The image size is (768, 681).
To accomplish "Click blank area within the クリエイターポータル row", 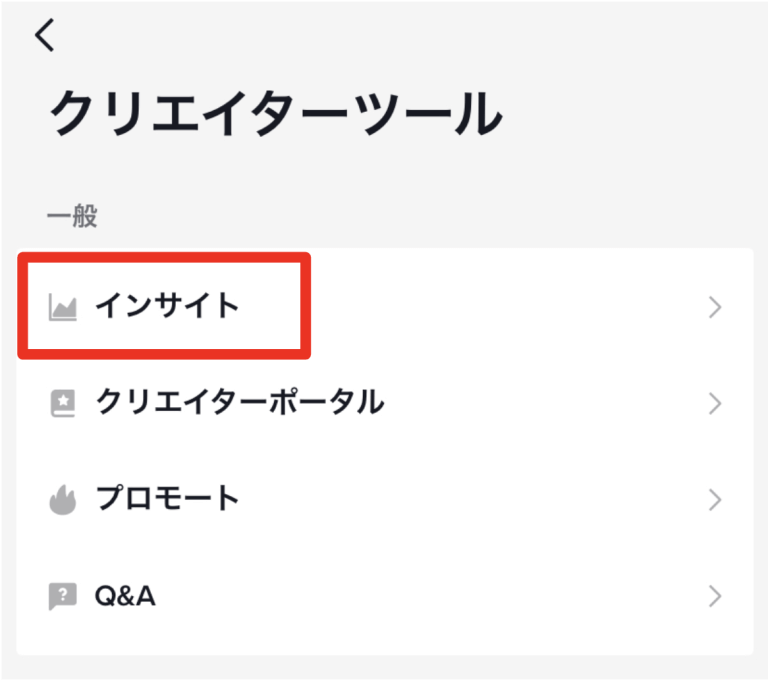I will (540, 403).
